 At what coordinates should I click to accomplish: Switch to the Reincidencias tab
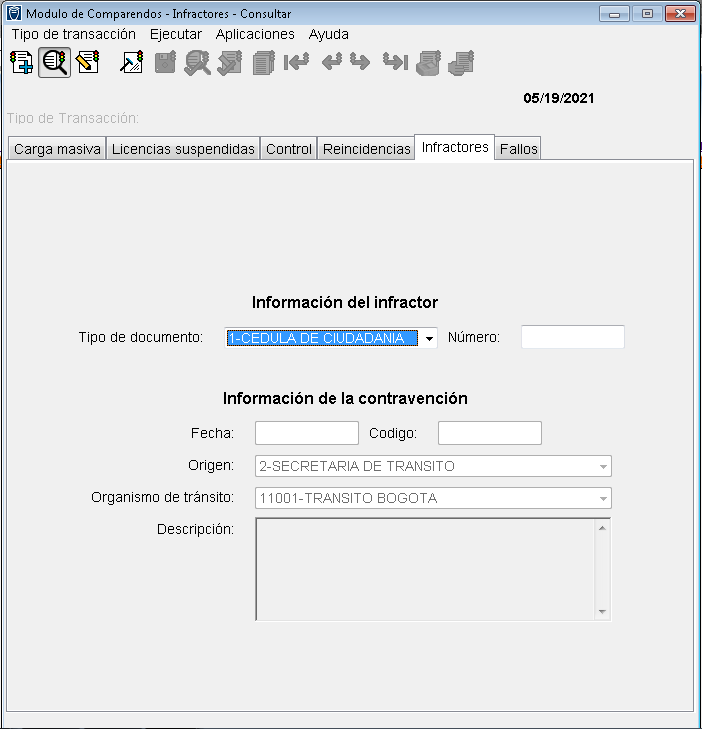click(366, 149)
